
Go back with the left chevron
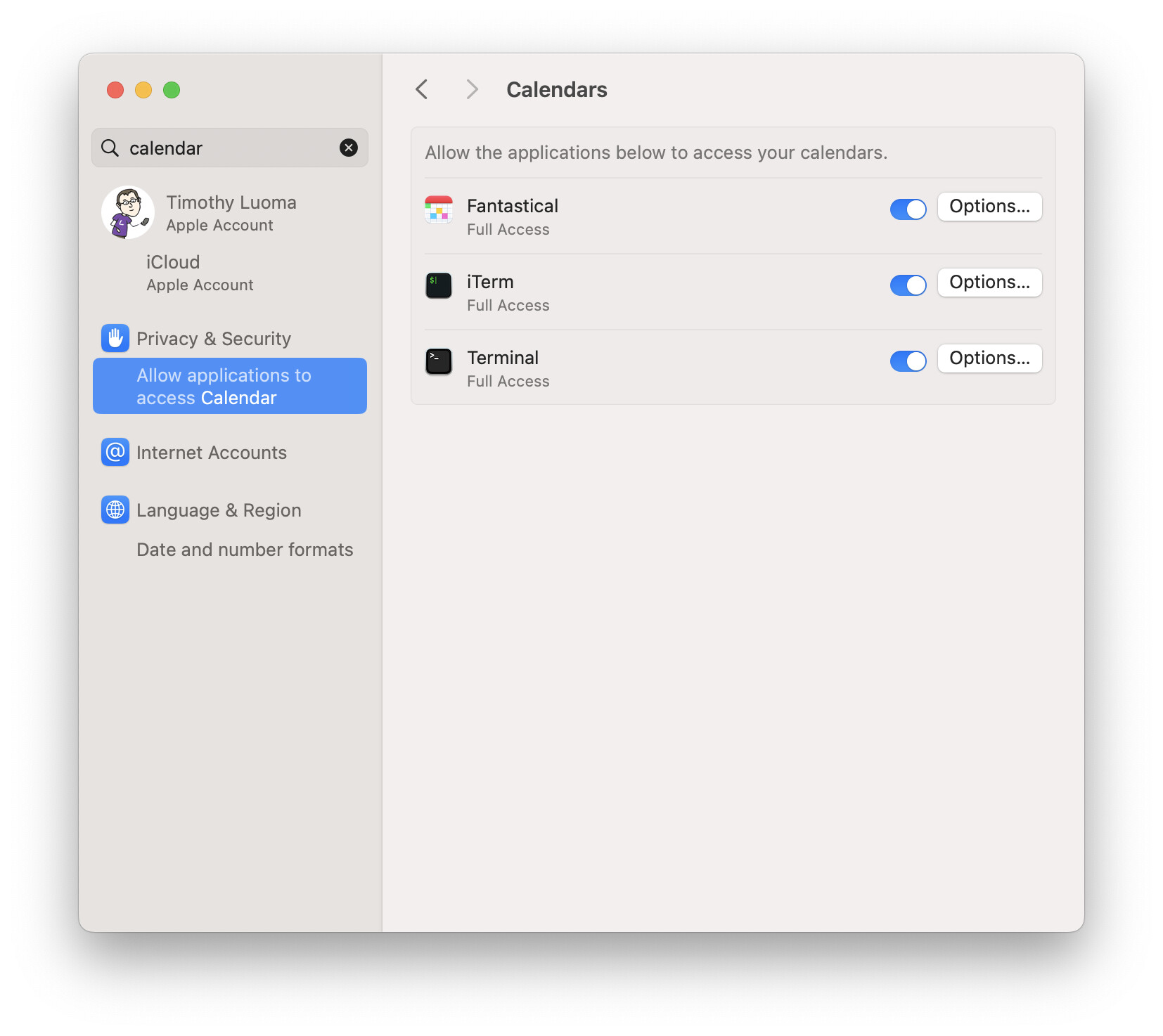pyautogui.click(x=422, y=89)
